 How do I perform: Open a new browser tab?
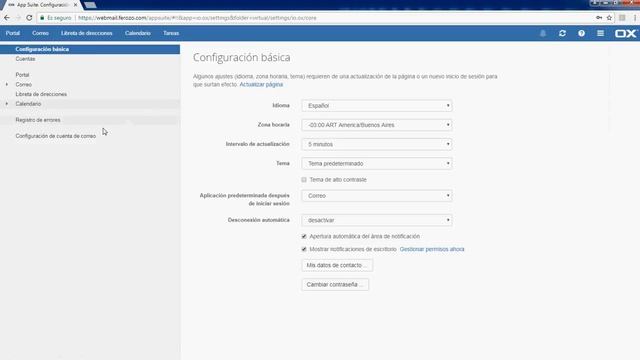coord(90,5)
